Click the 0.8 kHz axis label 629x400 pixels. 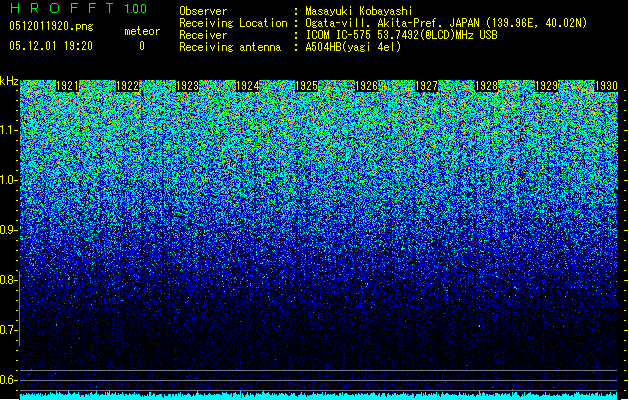click(x=8, y=280)
